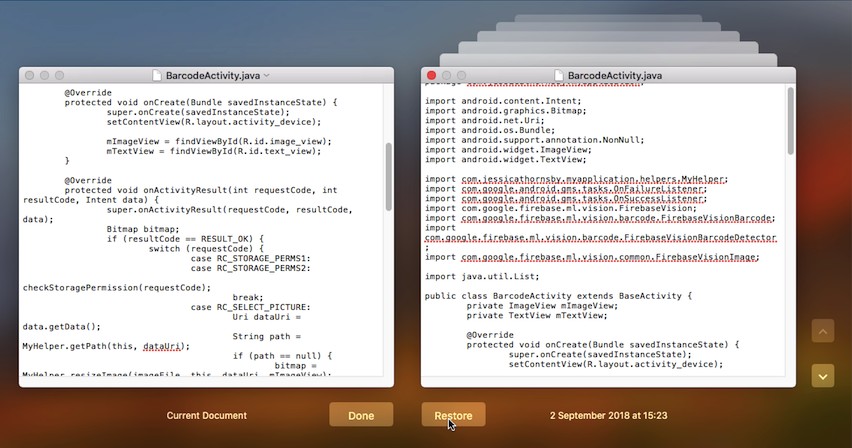The height and width of the screenshot is (448, 852).
Task: Click document icon in left window title bar
Action: 157,76
